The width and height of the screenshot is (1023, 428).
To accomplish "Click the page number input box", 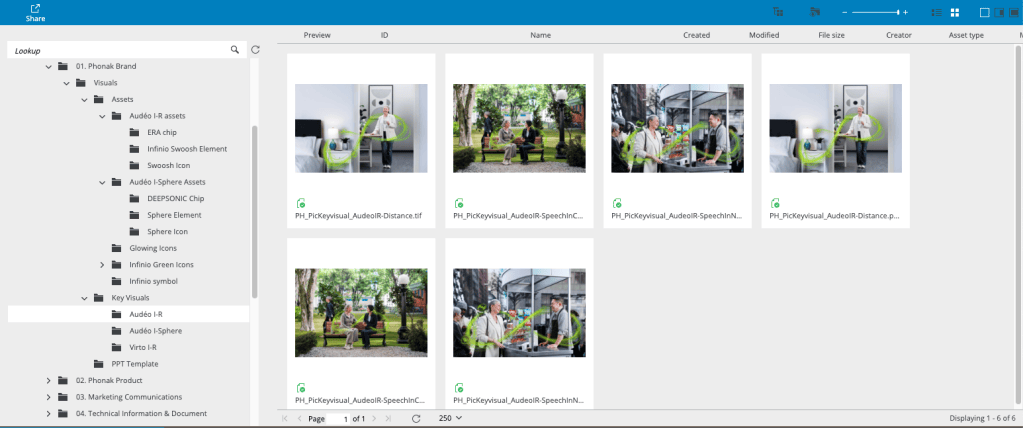I will tap(338, 419).
